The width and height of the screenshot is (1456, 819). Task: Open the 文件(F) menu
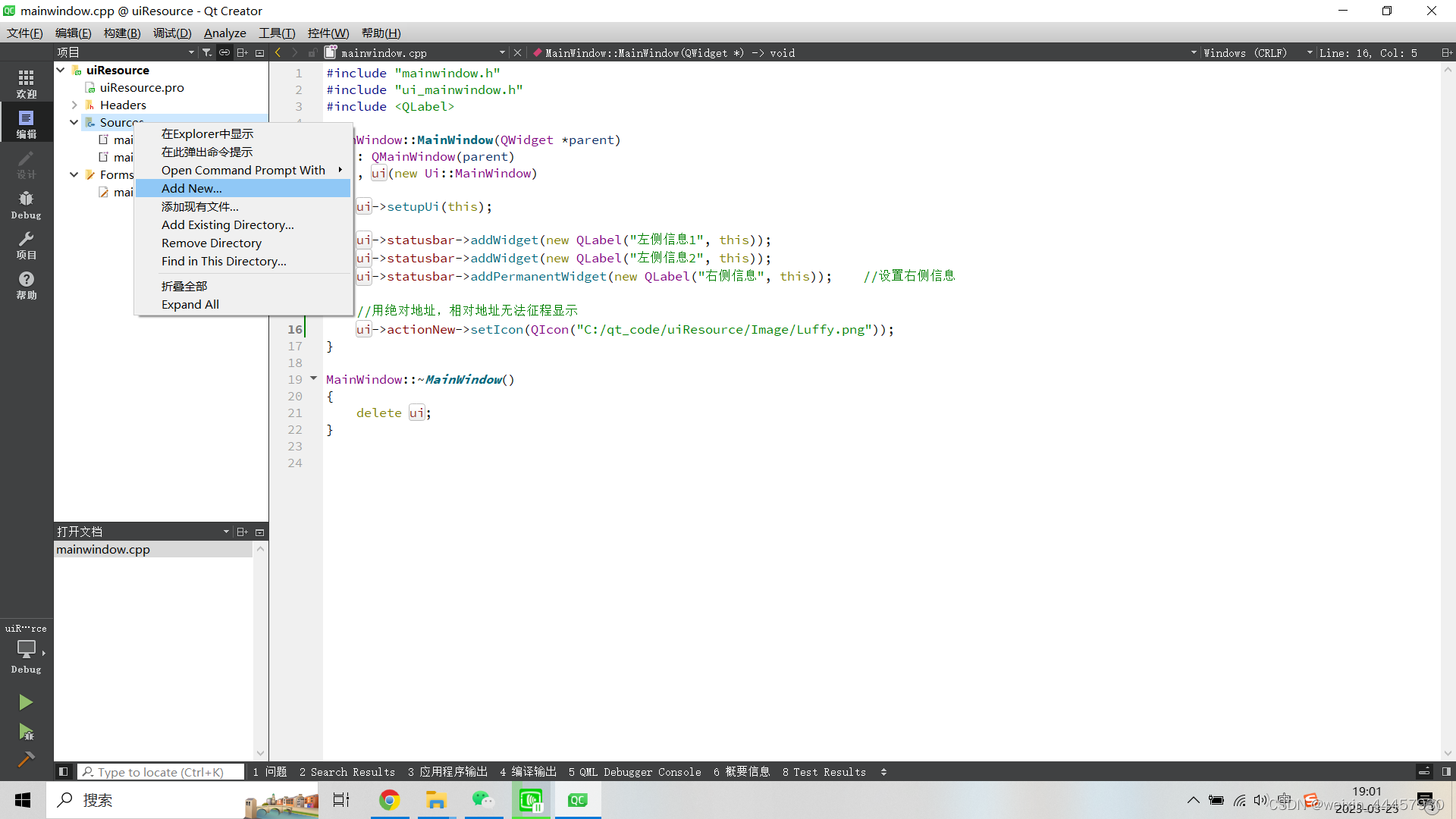click(x=24, y=33)
